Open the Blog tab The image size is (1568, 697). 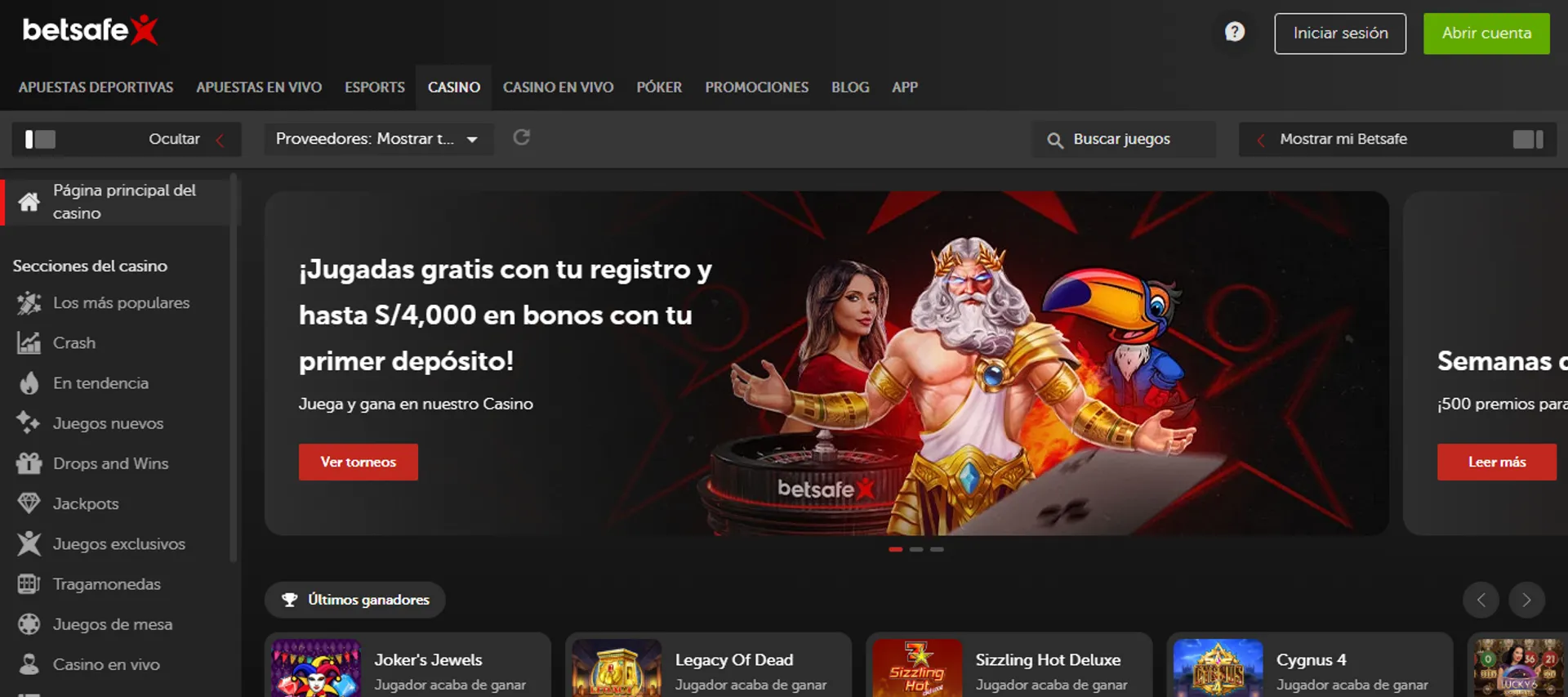pyautogui.click(x=850, y=87)
